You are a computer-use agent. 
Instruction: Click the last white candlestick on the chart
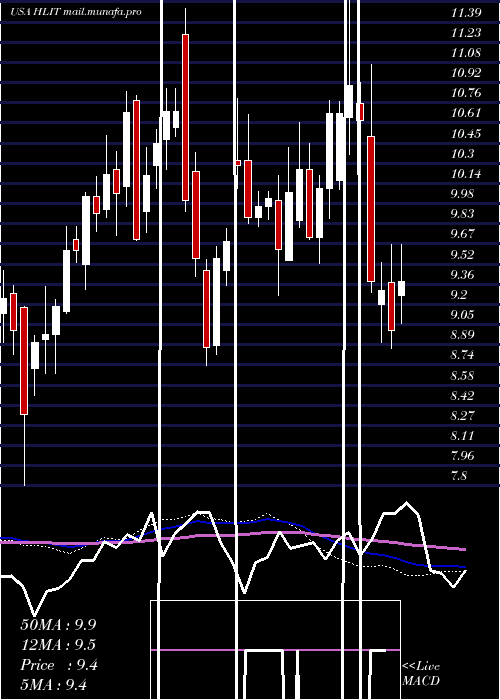click(401, 288)
